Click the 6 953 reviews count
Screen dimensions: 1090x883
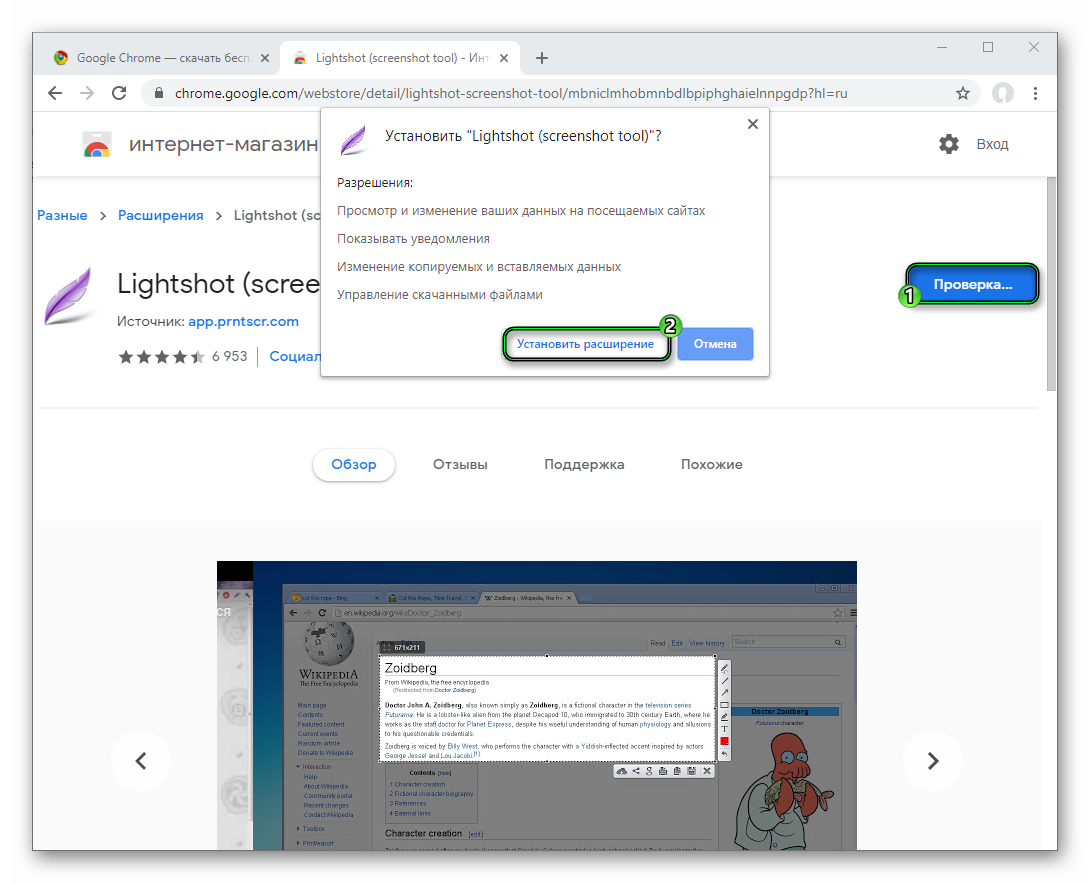(x=229, y=357)
